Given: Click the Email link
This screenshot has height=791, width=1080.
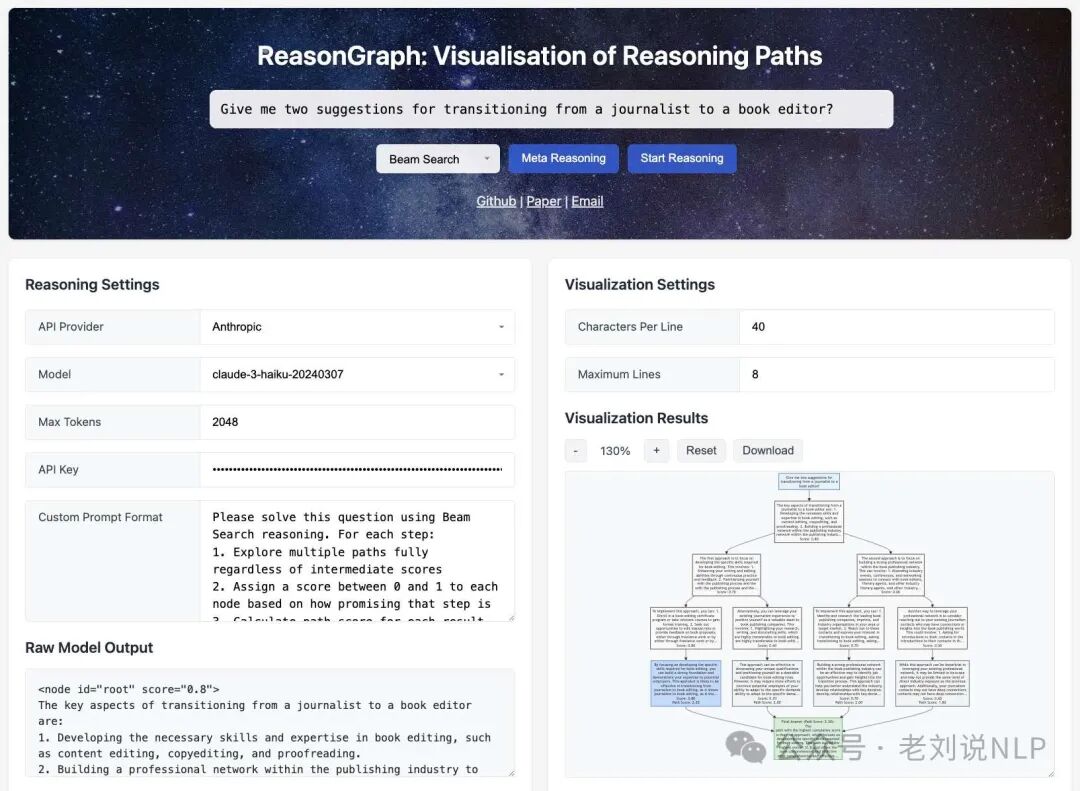Looking at the screenshot, I should point(587,201).
